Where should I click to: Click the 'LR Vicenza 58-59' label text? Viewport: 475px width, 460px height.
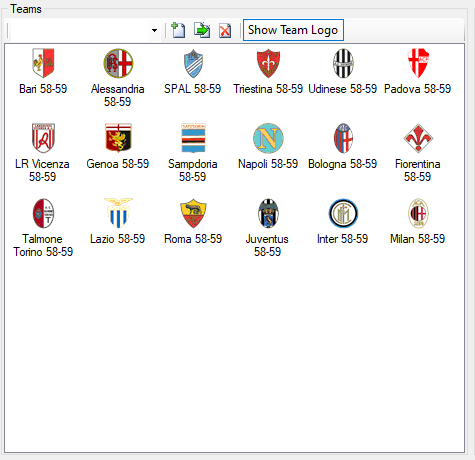pos(42,170)
